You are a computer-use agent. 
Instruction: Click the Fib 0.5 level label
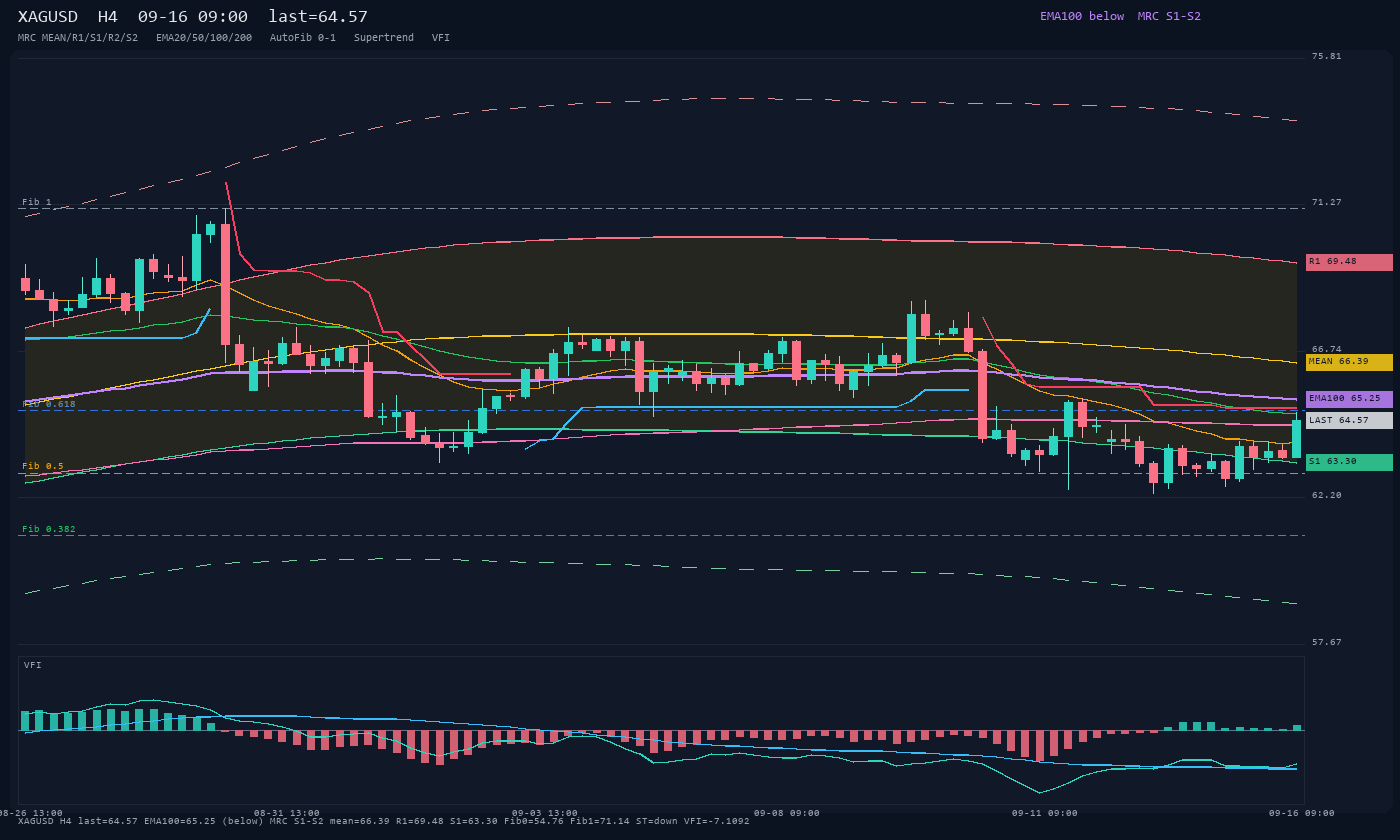(x=43, y=466)
